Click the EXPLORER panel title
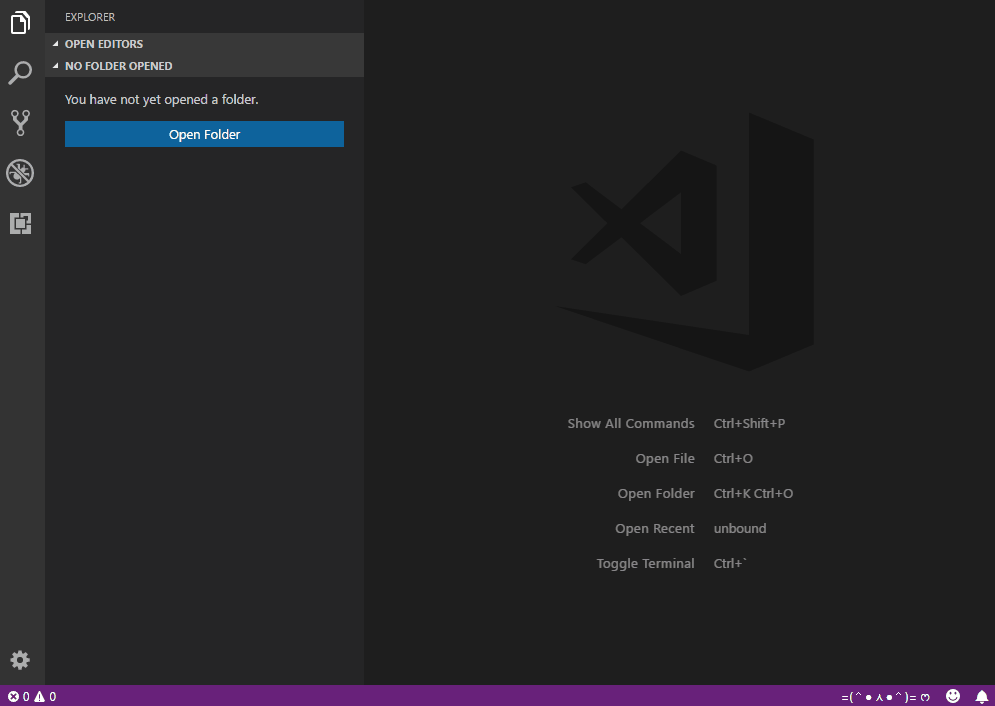Image resolution: width=995 pixels, height=706 pixels. pyautogui.click(x=90, y=17)
